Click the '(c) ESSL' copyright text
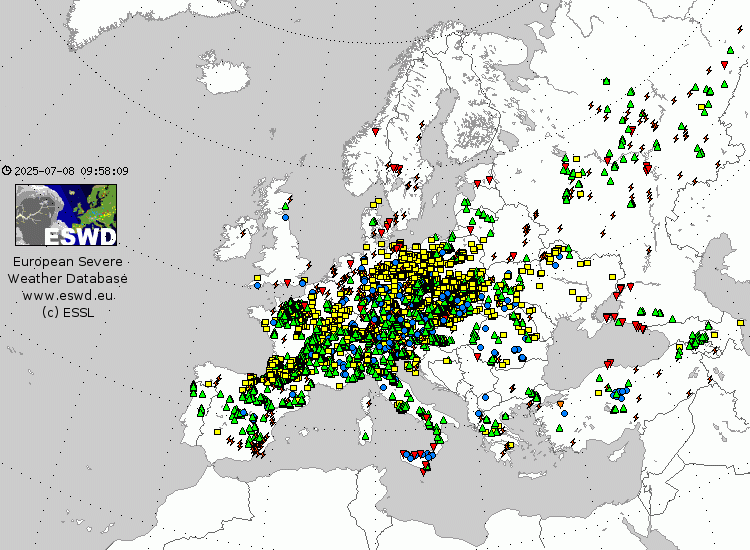Image resolution: width=750 pixels, height=550 pixels. [67, 312]
